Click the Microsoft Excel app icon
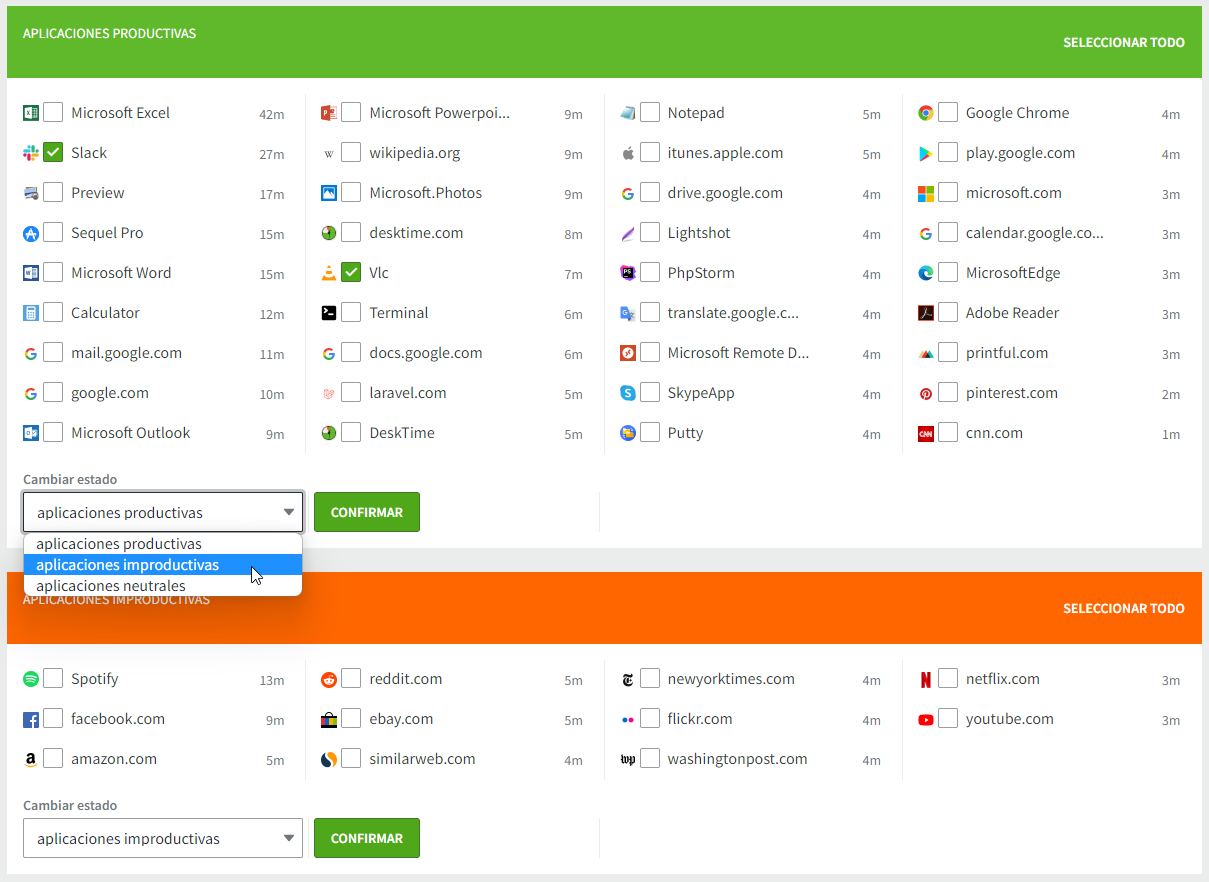This screenshot has height=882, width=1209. (x=31, y=113)
